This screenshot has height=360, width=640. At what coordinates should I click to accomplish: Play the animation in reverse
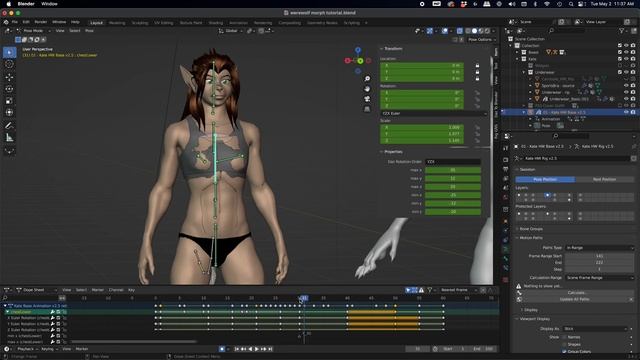click(x=250, y=349)
